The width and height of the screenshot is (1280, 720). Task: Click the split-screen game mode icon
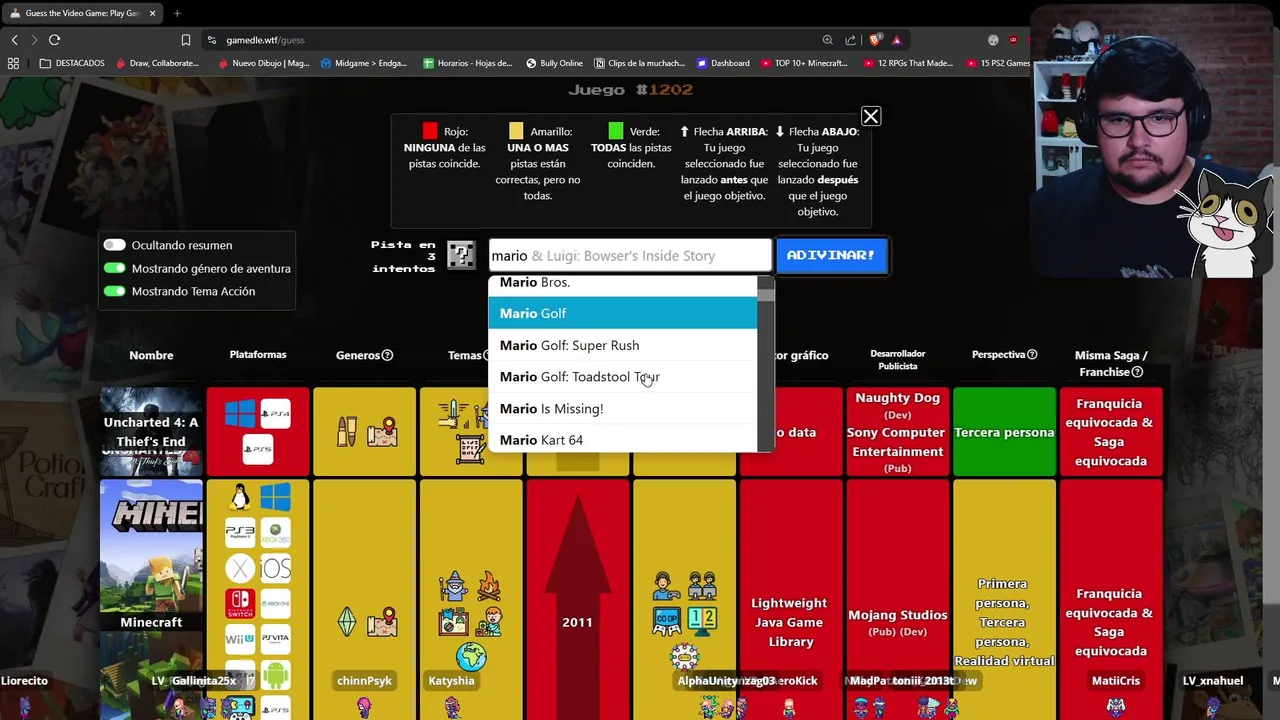pos(702,621)
